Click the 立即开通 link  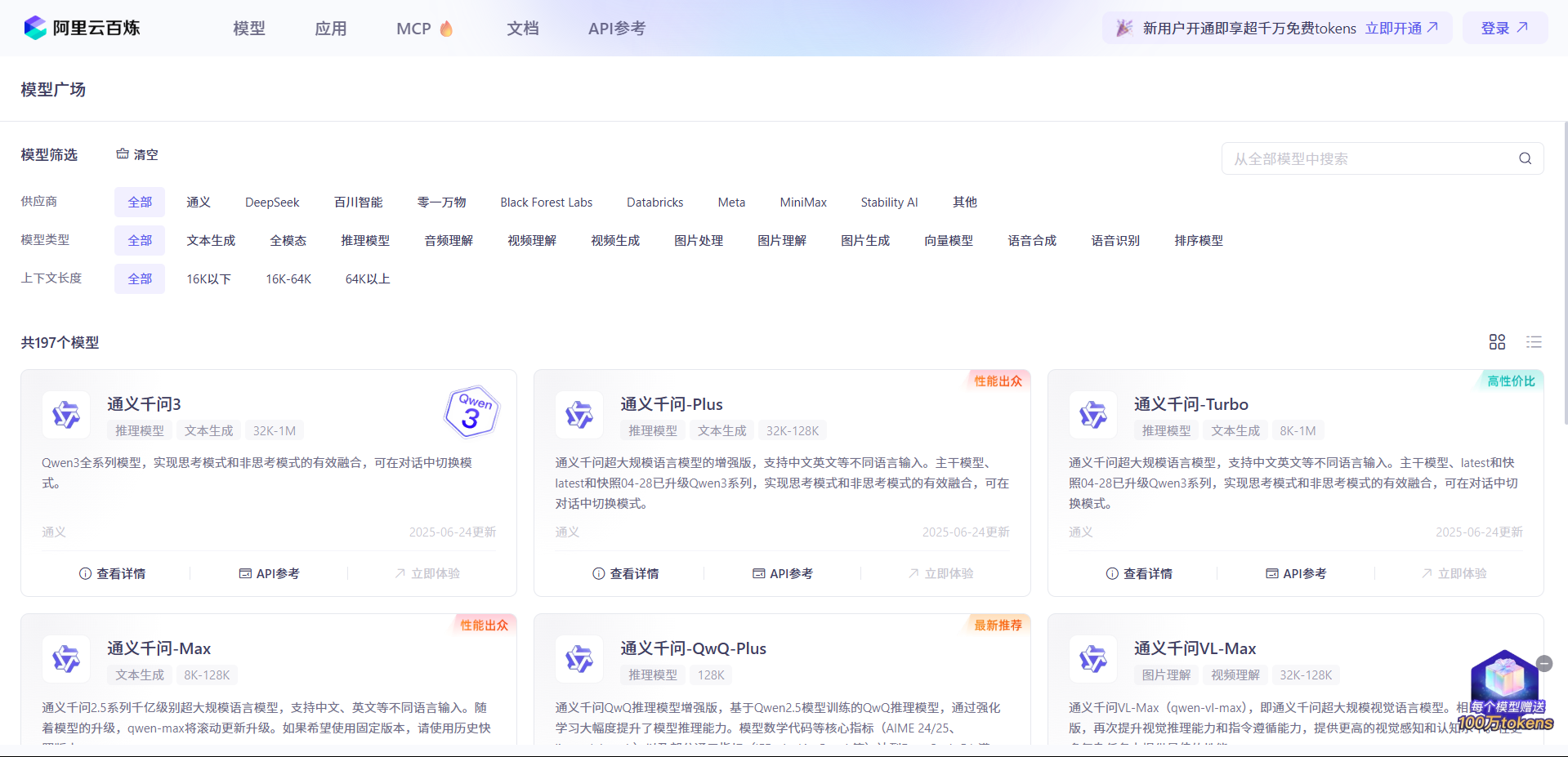click(x=1401, y=28)
